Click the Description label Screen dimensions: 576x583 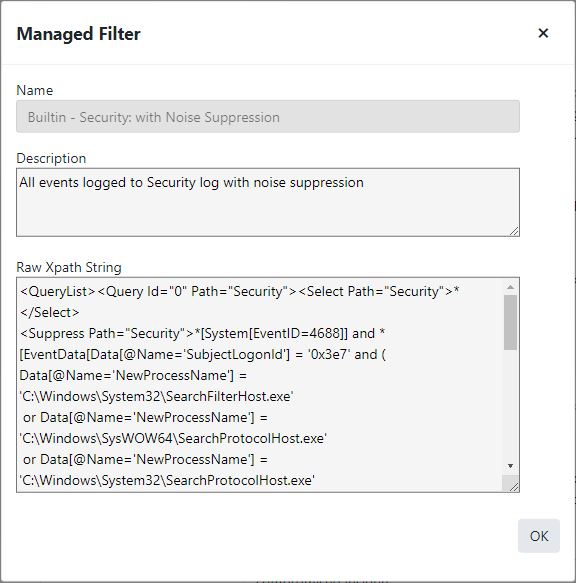pyautogui.click(x=51, y=158)
